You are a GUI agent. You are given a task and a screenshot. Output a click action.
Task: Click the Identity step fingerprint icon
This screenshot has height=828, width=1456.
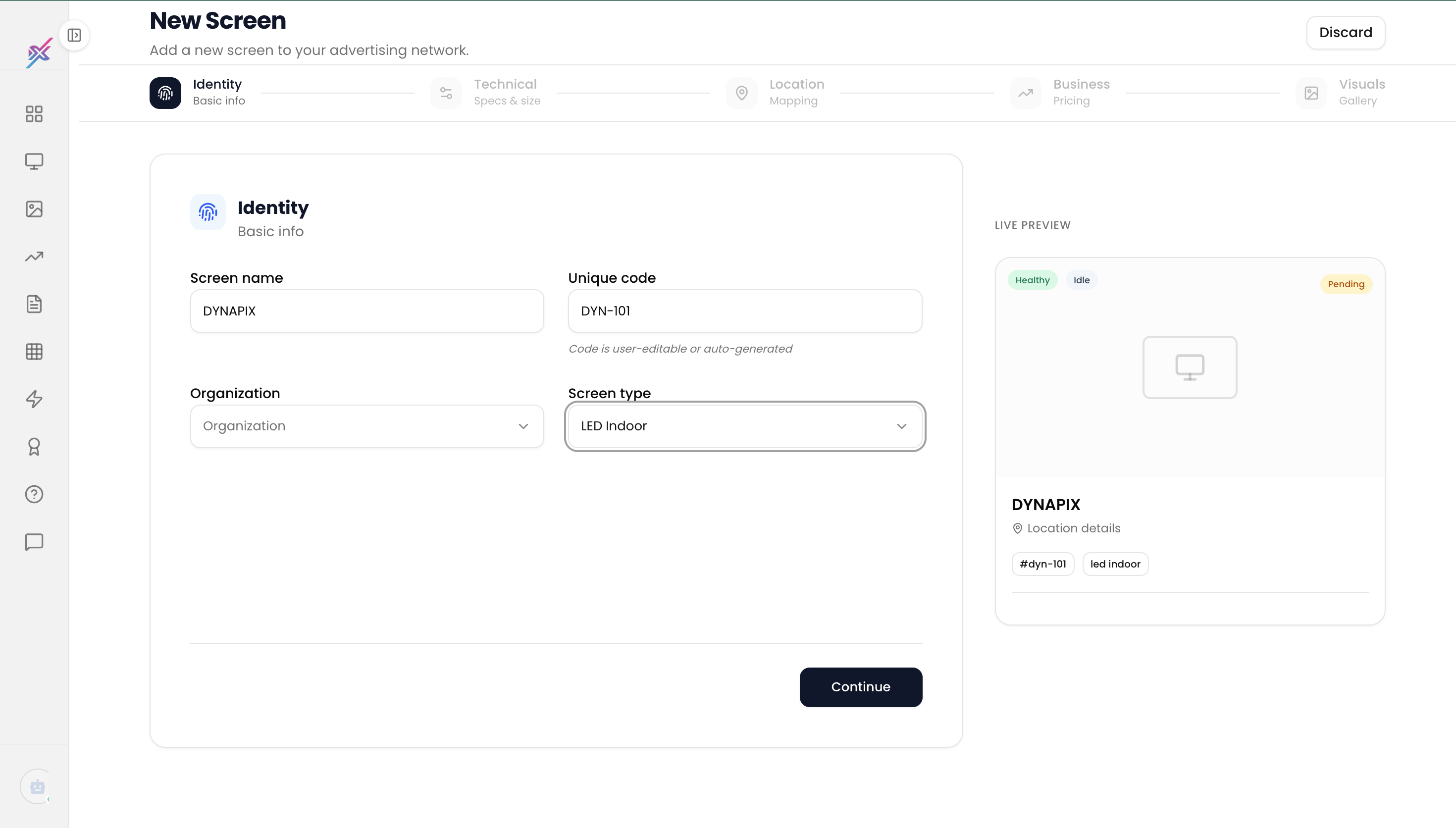165,93
